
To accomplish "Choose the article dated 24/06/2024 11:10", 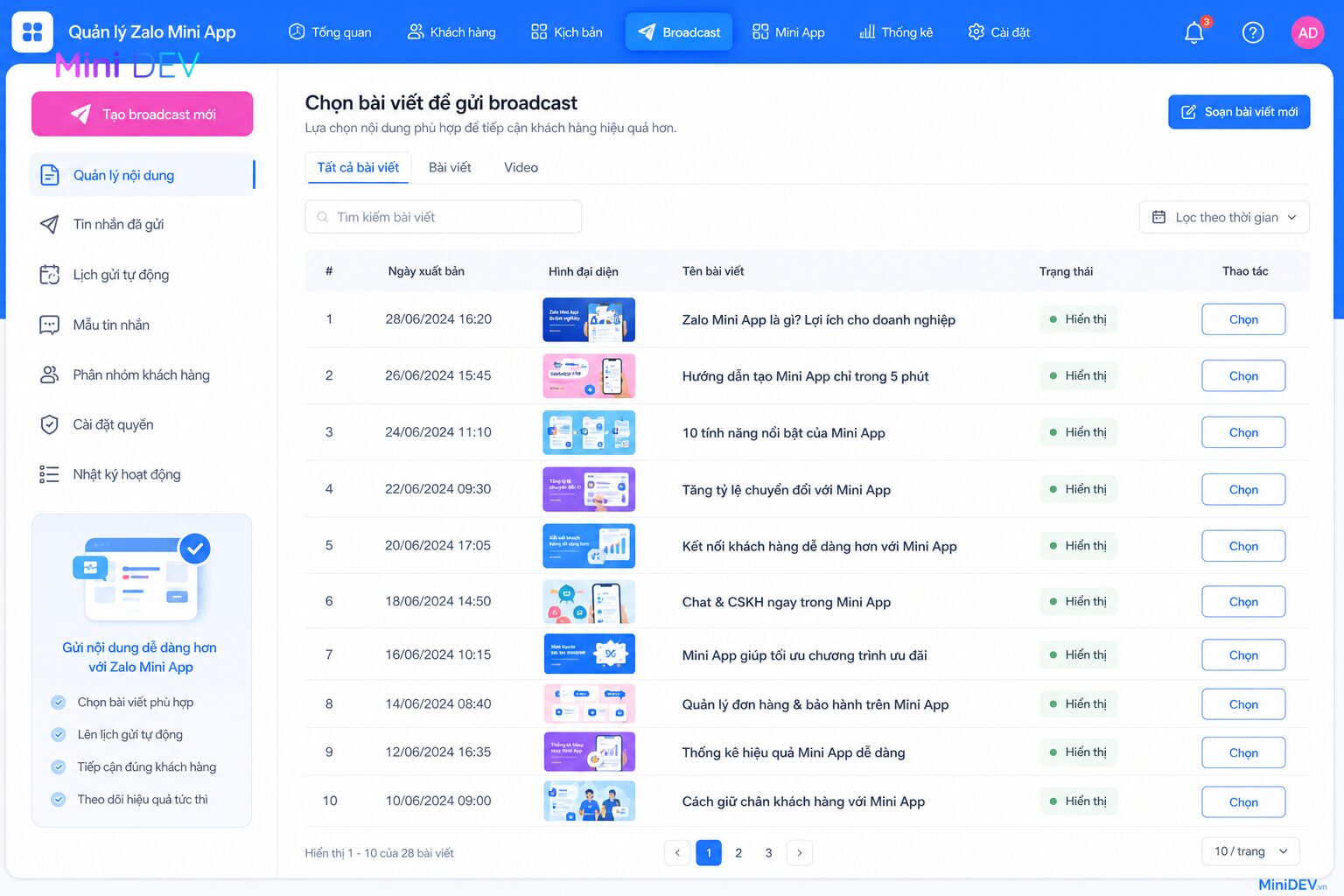I will click(1243, 432).
